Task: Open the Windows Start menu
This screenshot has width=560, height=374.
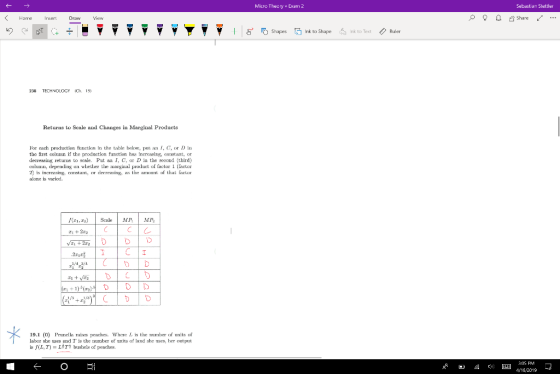Action: [10, 366]
